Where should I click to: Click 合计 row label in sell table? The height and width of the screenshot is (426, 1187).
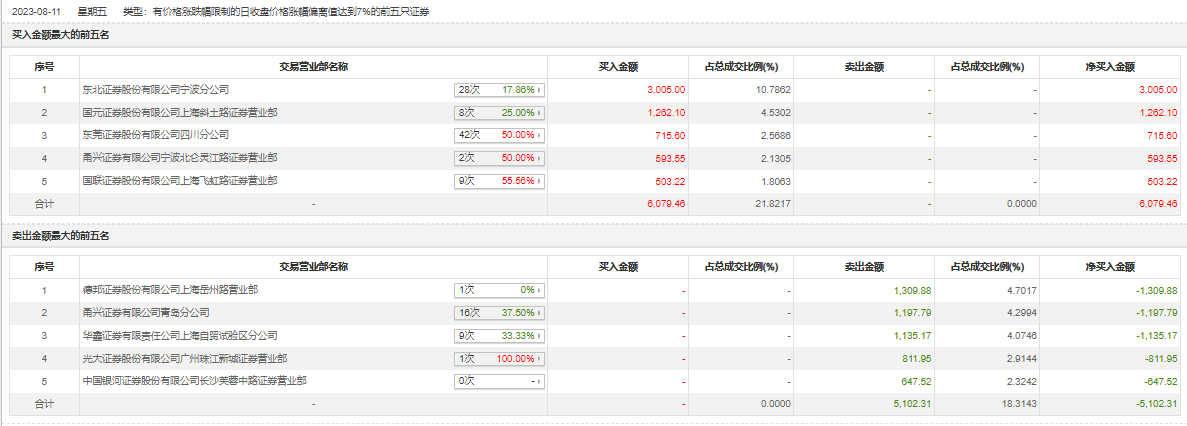point(44,404)
